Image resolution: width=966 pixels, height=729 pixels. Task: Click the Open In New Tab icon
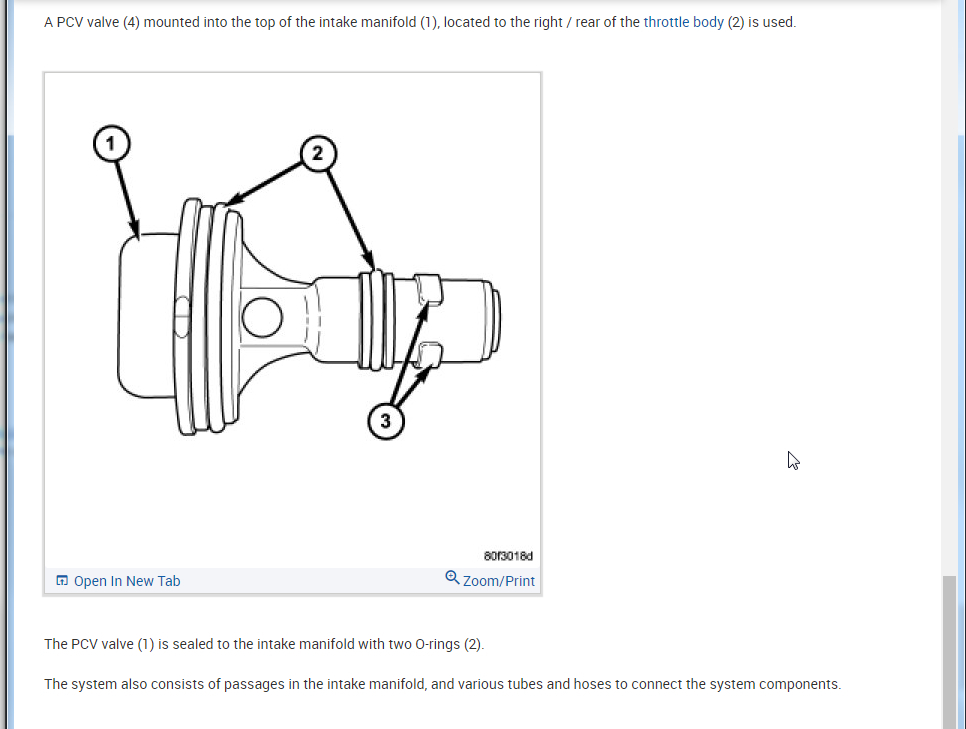coord(62,580)
